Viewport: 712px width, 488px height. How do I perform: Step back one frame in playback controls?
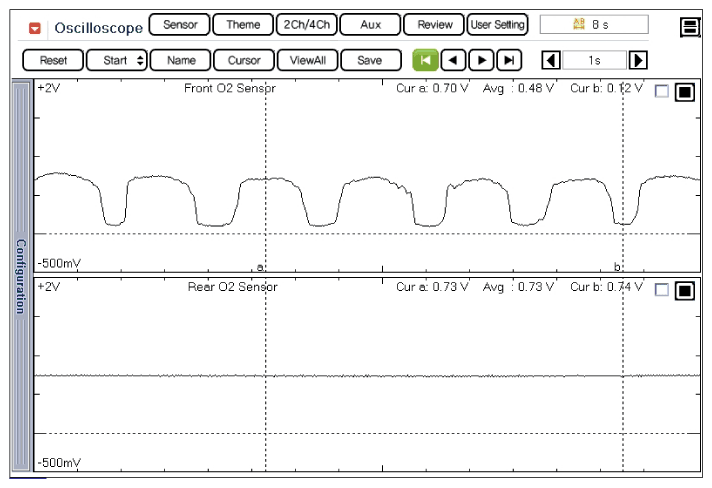coord(453,60)
